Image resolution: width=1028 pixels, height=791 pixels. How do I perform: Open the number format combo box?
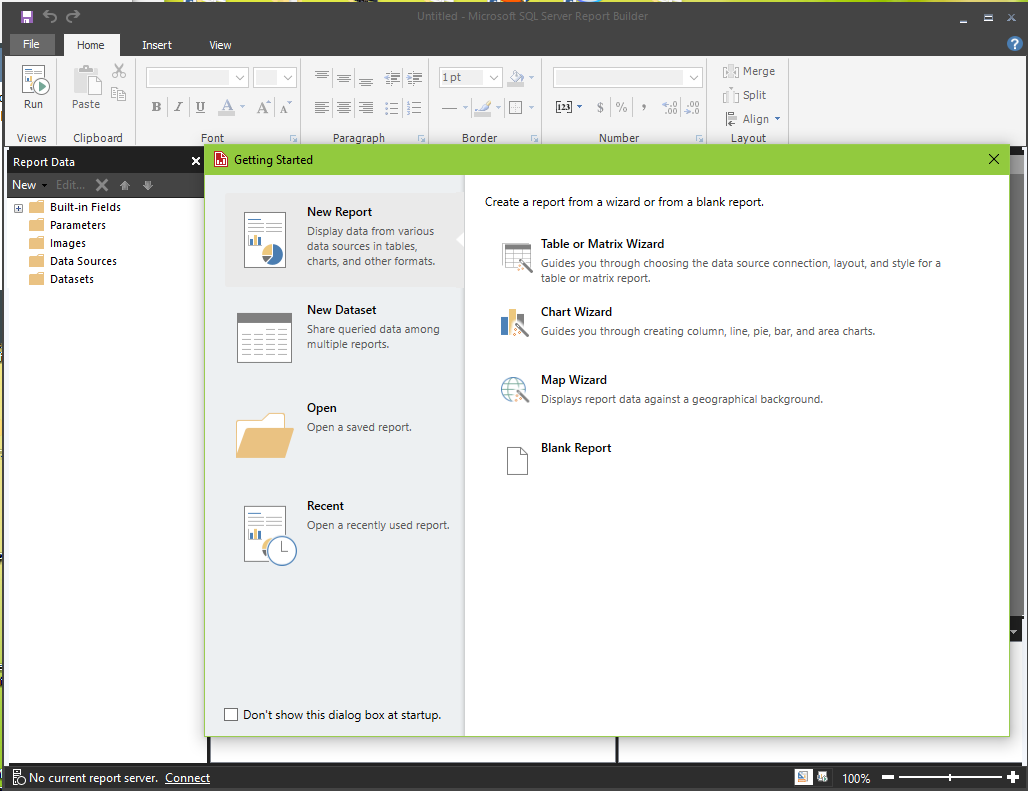tap(627, 77)
